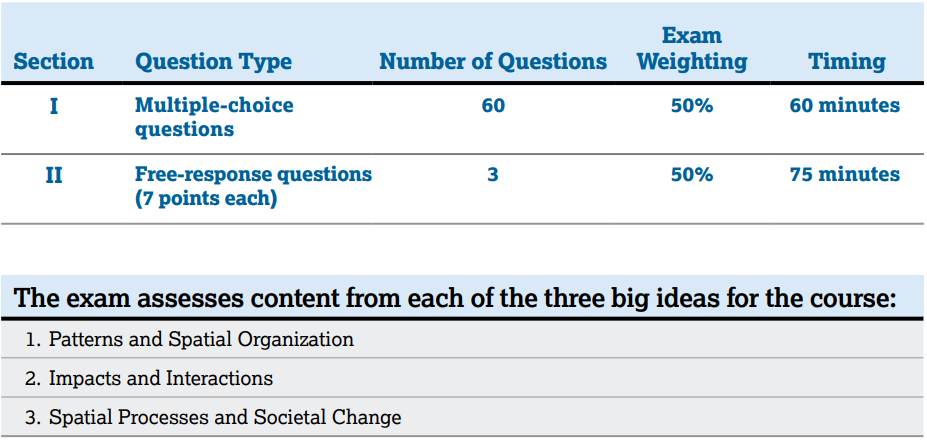Select the 60 minutes timing cell

pyautogui.click(x=845, y=105)
